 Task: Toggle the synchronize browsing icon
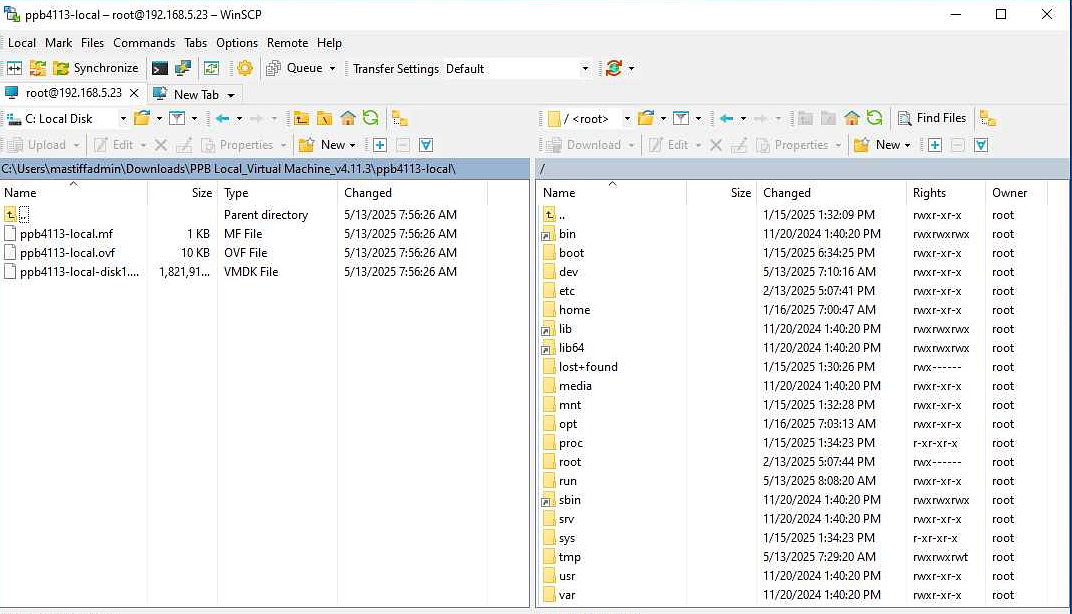tap(211, 68)
